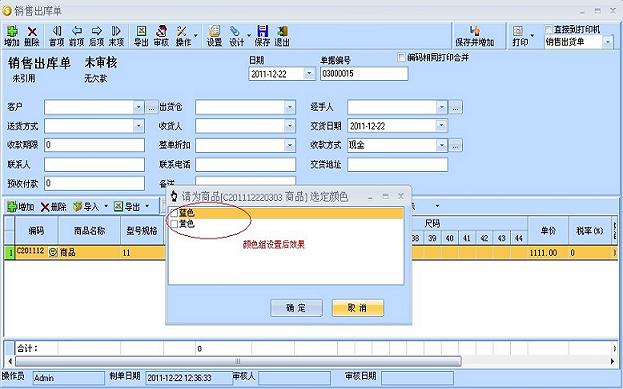Click the browse button next to 经手人
This screenshot has width=623, height=389.
(x=455, y=107)
